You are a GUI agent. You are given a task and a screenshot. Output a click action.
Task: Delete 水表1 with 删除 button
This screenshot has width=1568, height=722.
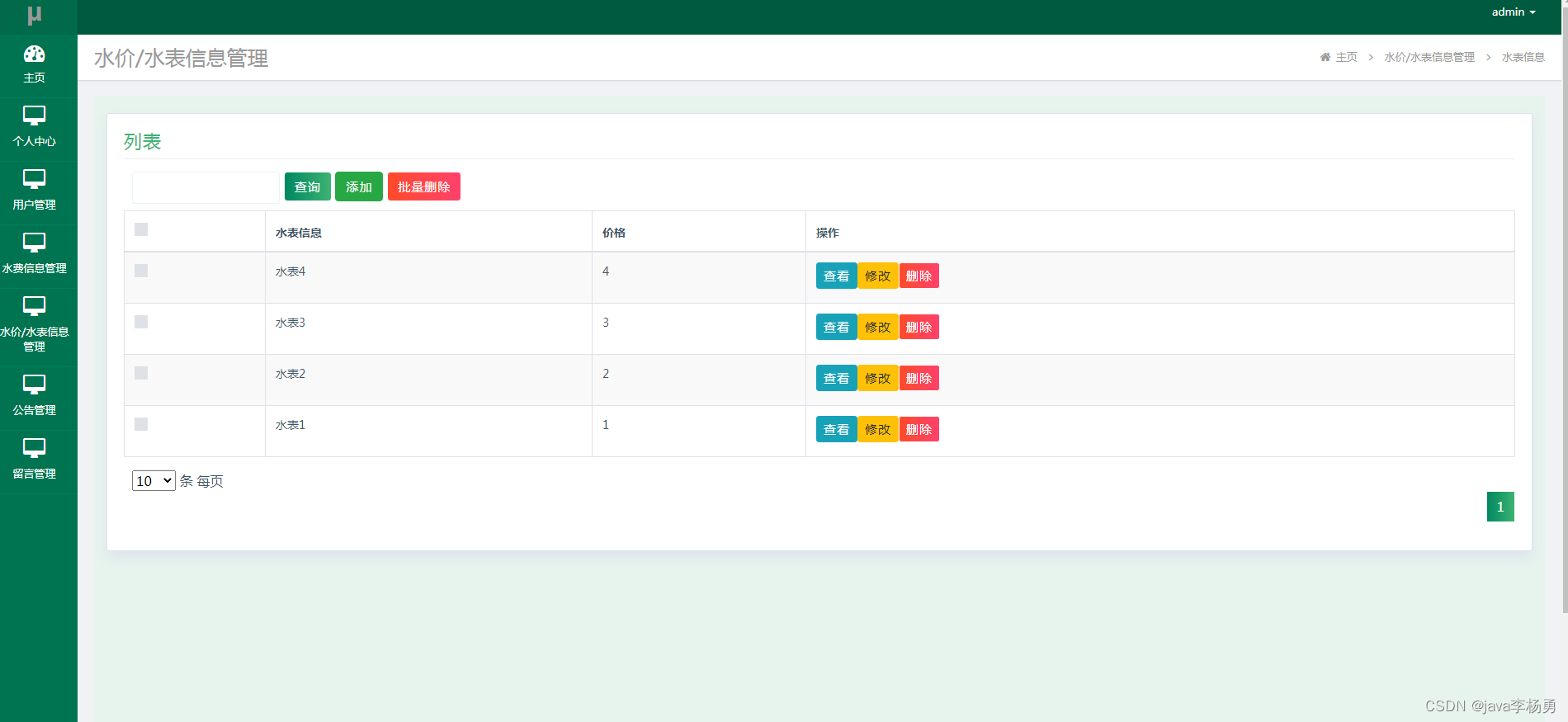click(919, 429)
